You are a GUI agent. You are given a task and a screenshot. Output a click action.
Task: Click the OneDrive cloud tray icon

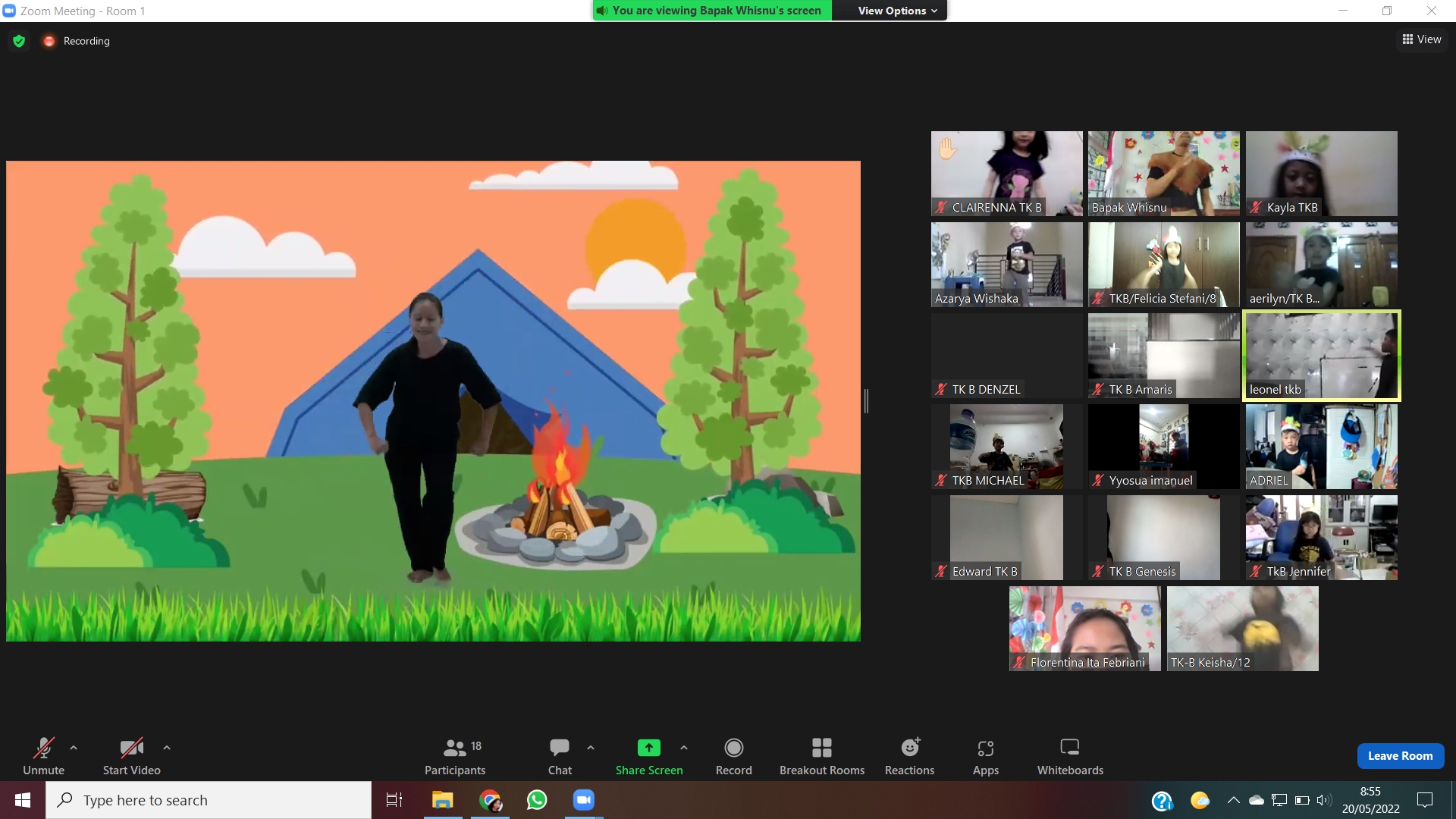tap(1257, 800)
